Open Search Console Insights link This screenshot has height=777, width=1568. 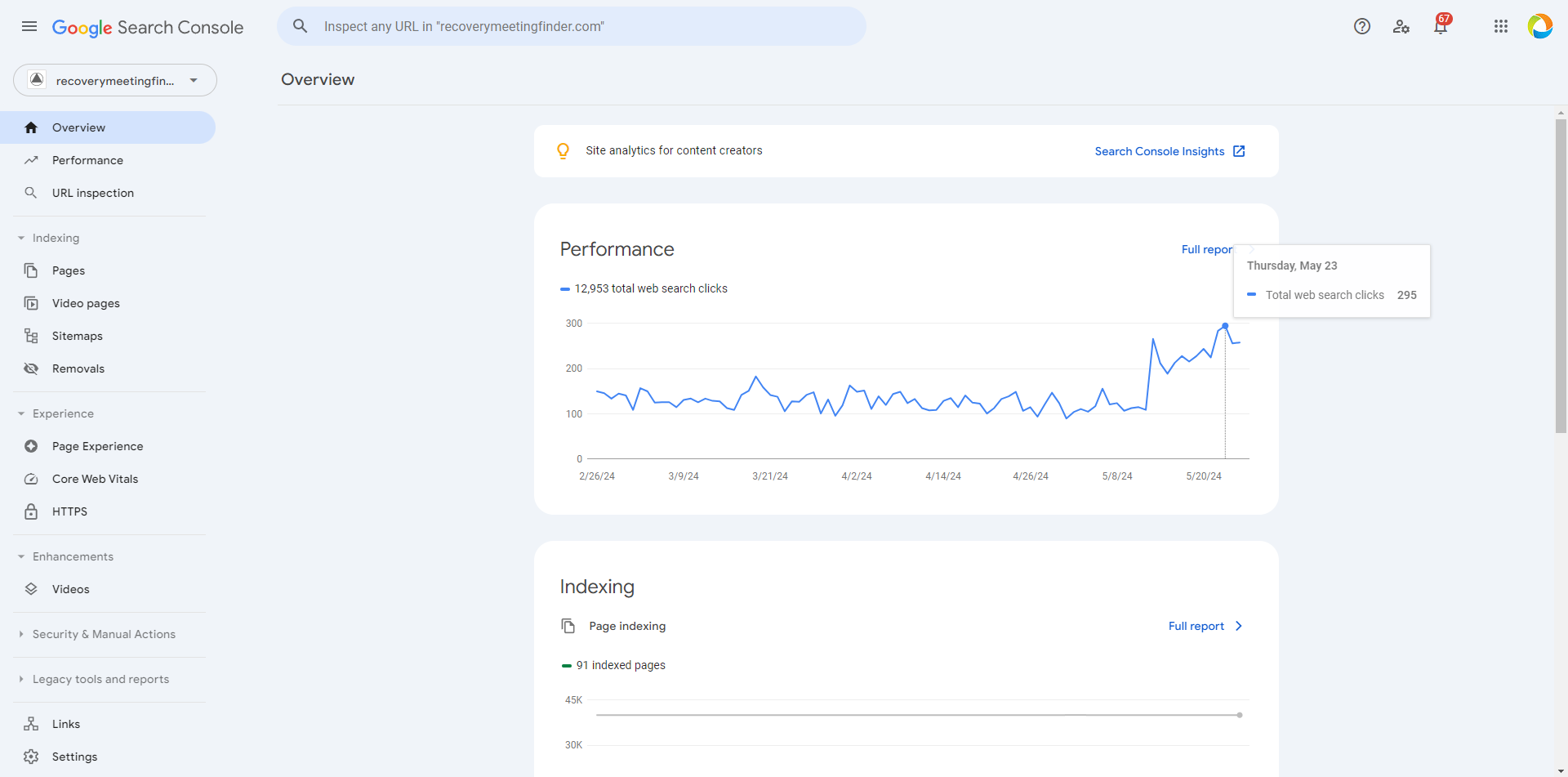click(1169, 151)
